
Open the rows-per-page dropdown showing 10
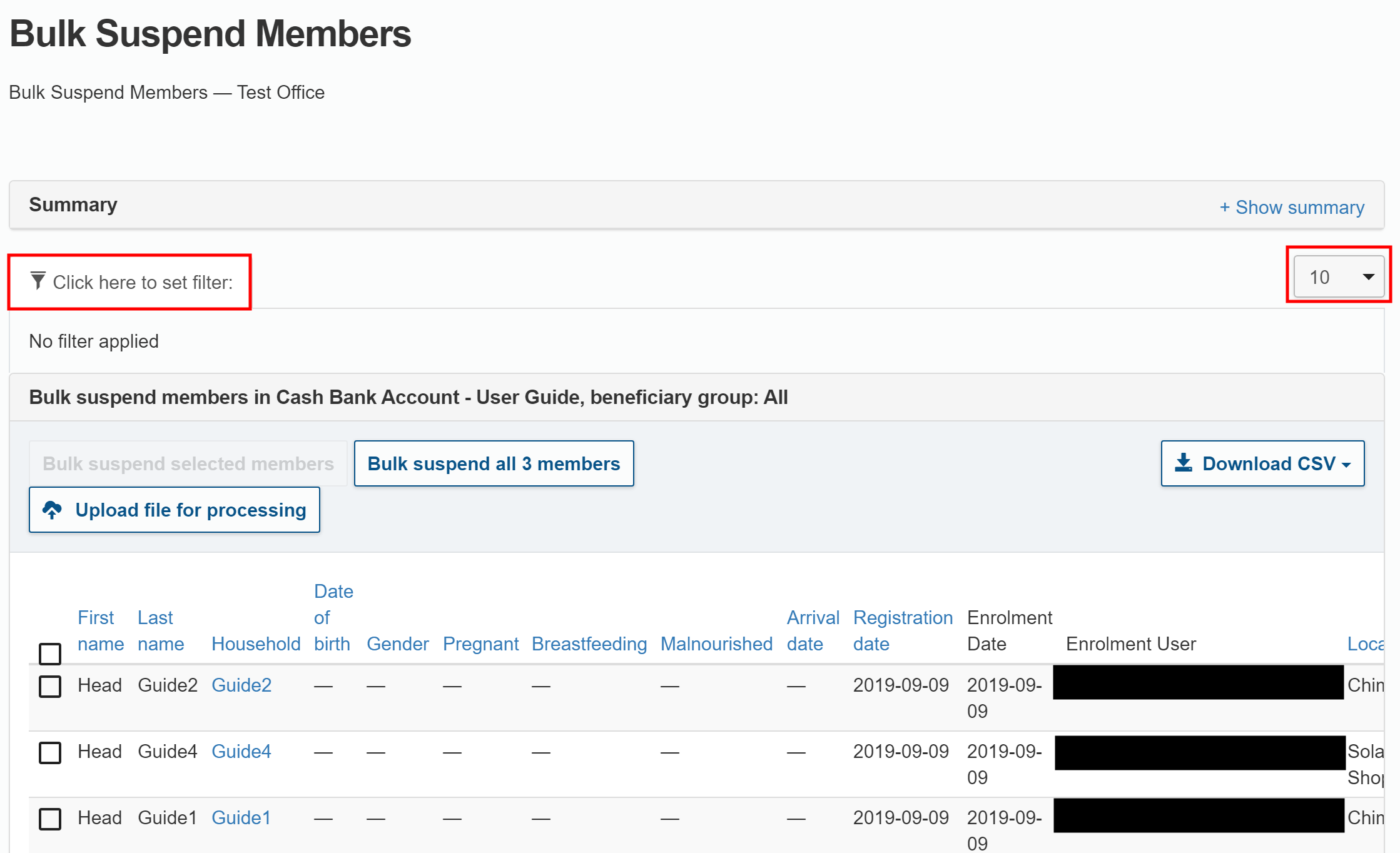pyautogui.click(x=1338, y=277)
